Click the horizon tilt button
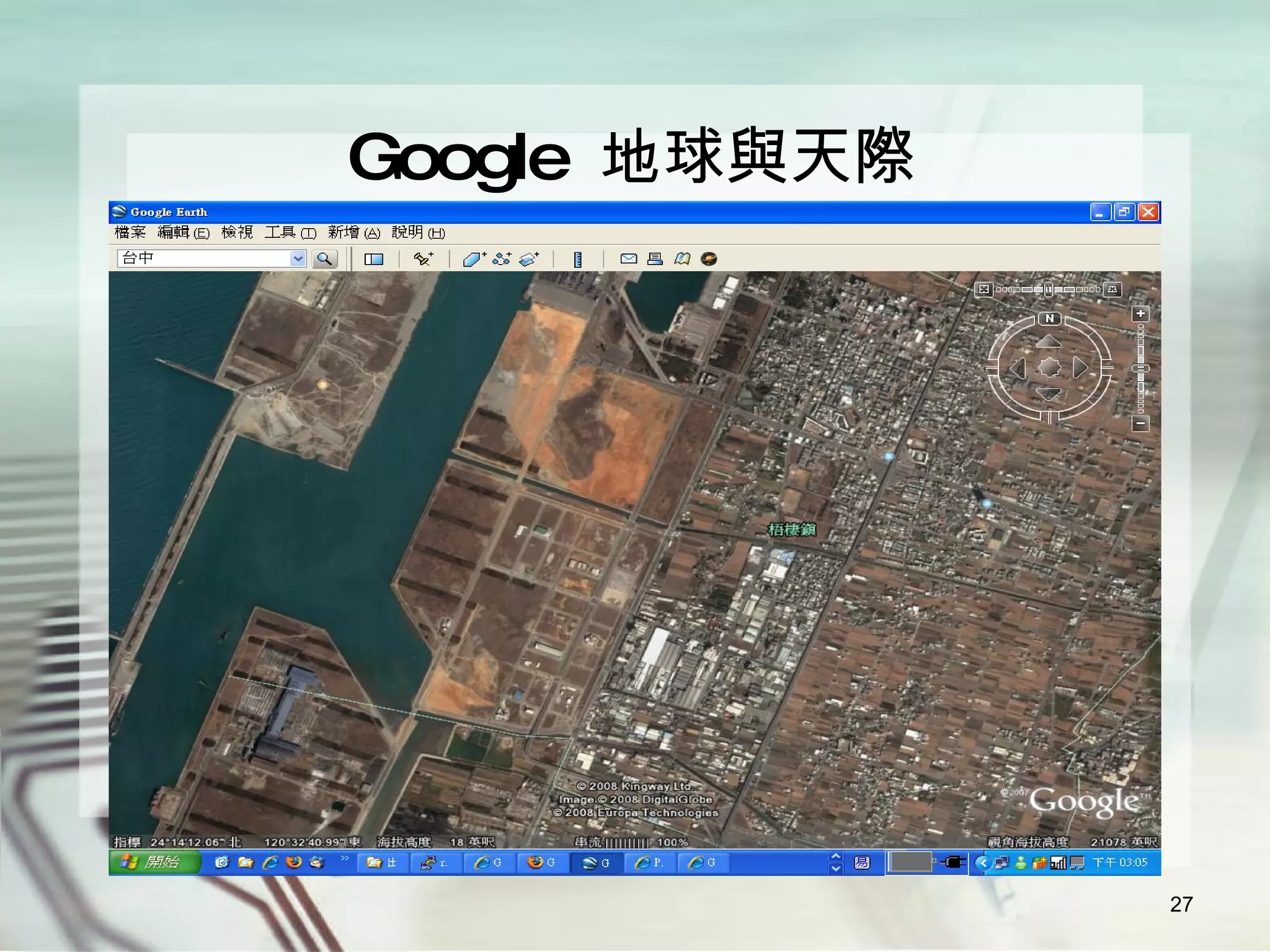The height and width of the screenshot is (952, 1270). click(x=1112, y=289)
